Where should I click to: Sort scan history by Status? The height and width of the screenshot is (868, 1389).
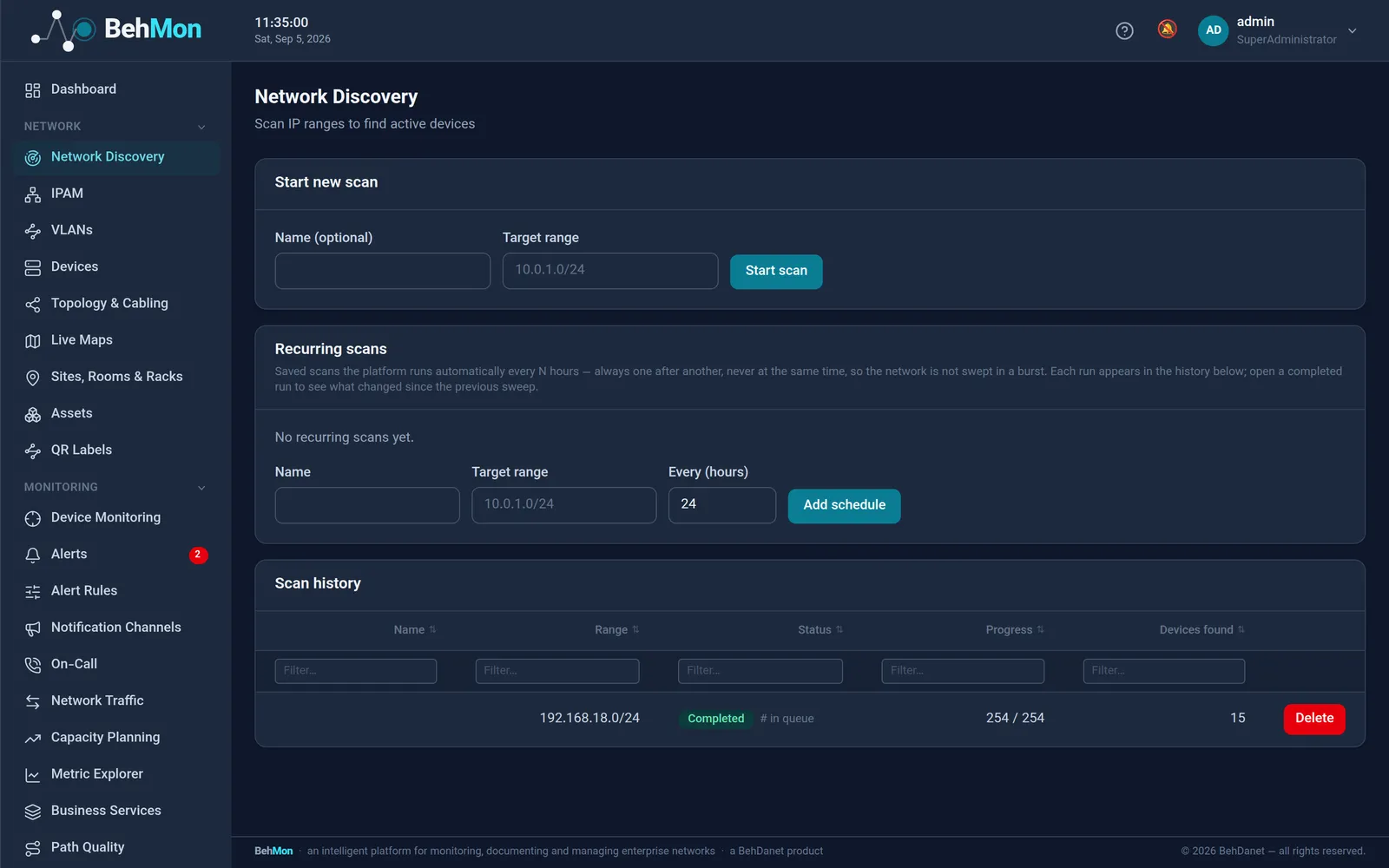(820, 630)
